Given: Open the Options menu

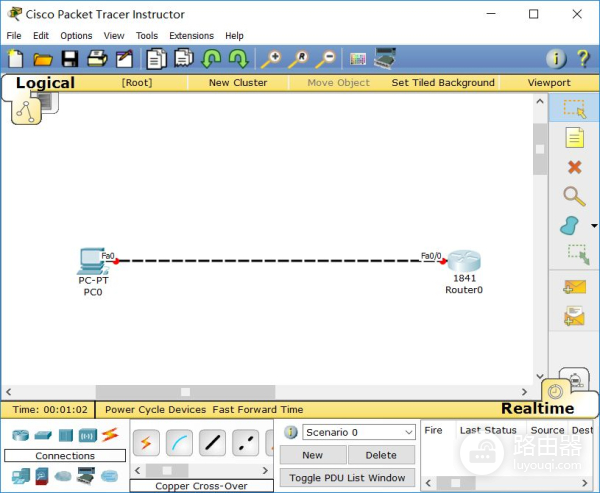Looking at the screenshot, I should (x=76, y=36).
